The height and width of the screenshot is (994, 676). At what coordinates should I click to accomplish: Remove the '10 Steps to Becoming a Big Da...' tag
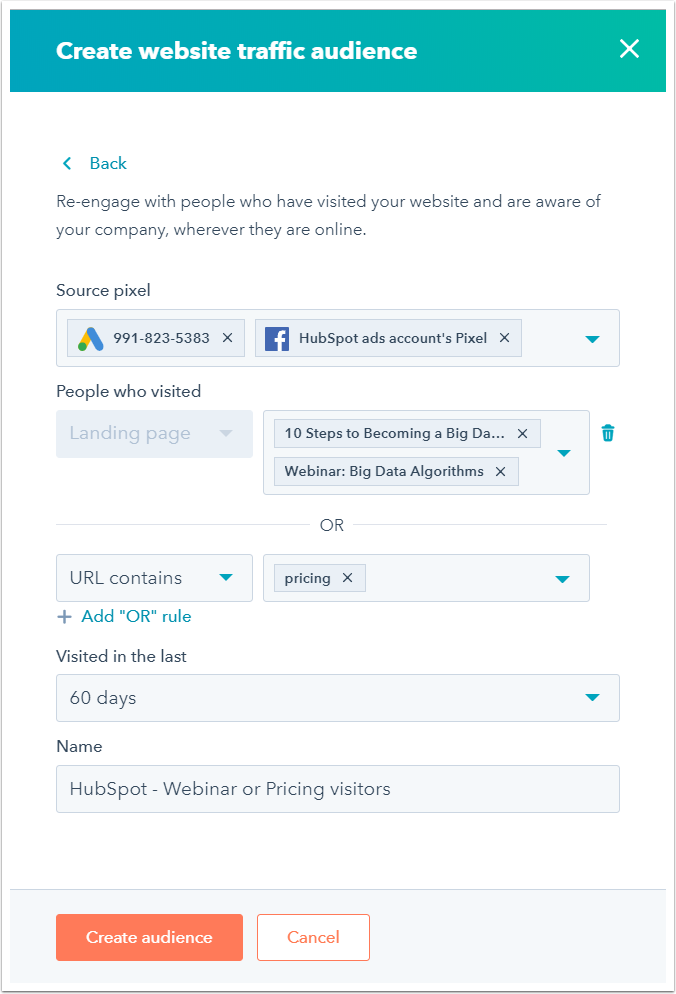522,434
